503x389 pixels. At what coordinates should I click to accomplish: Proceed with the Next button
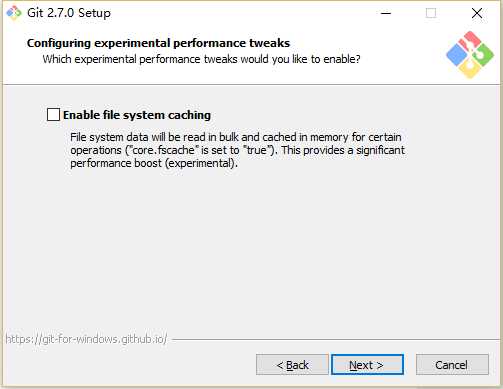[367, 365]
